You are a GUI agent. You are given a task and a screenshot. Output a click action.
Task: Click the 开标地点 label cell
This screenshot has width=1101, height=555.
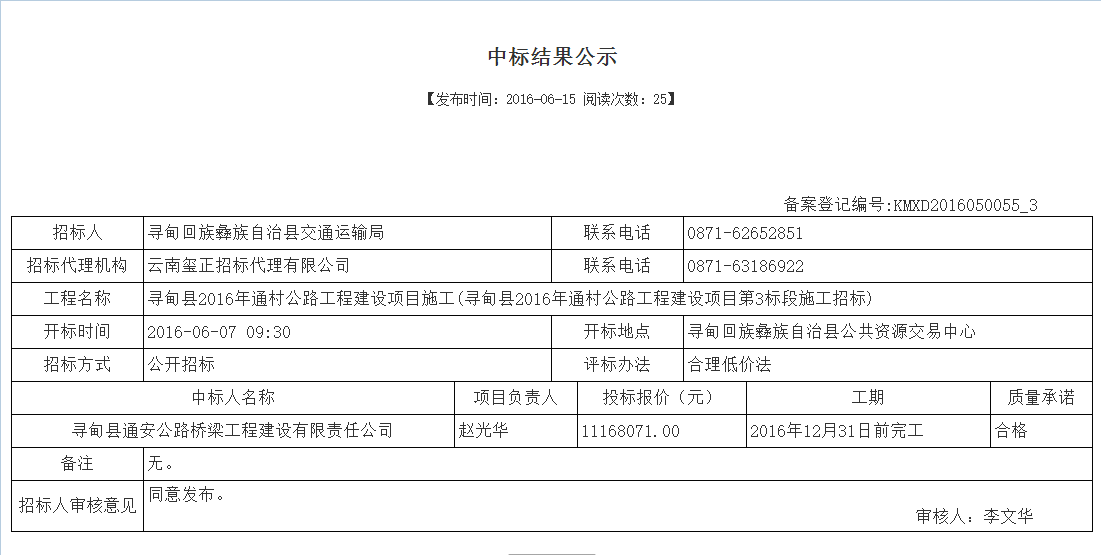(617, 332)
